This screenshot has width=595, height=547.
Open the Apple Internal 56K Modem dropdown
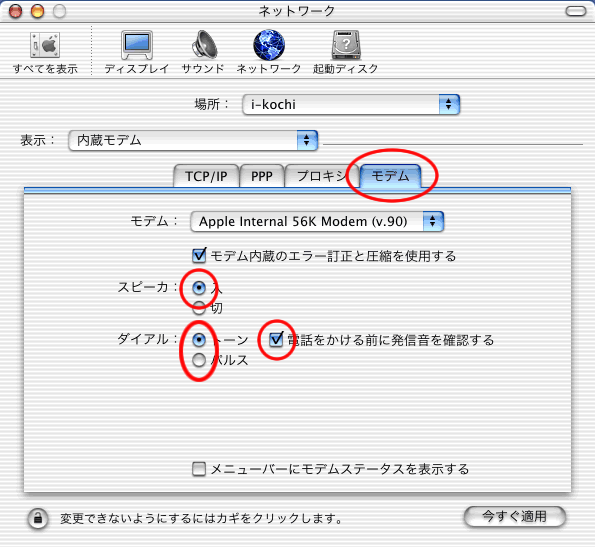coord(317,222)
